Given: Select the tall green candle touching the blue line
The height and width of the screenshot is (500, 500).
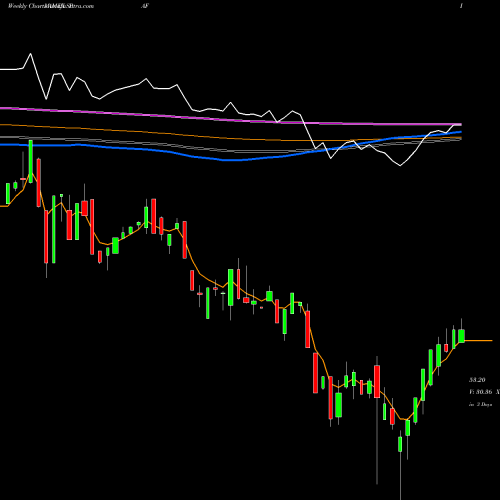Looking at the screenshot, I should coord(31,161).
